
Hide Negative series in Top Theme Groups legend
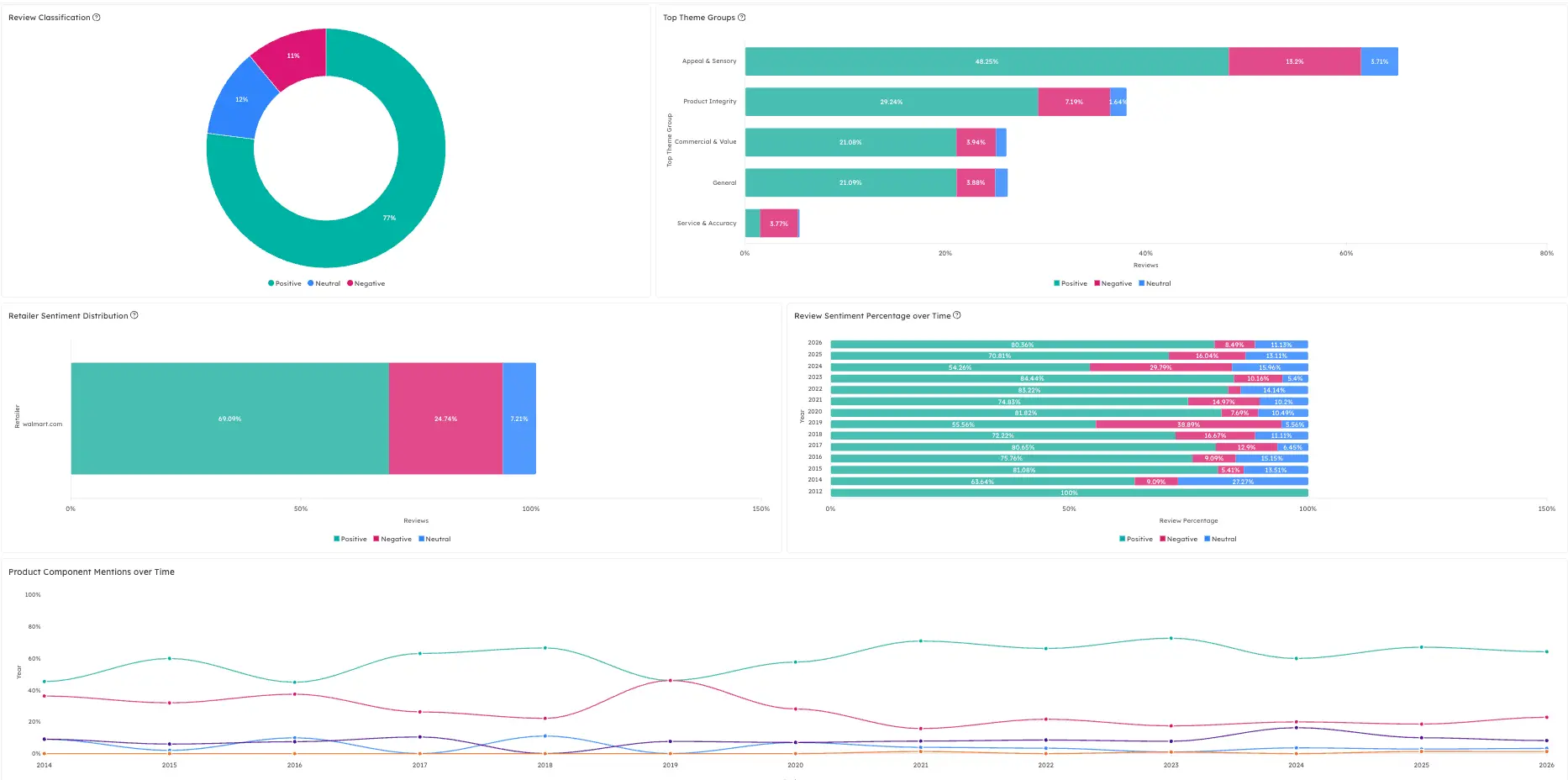[x=1113, y=283]
